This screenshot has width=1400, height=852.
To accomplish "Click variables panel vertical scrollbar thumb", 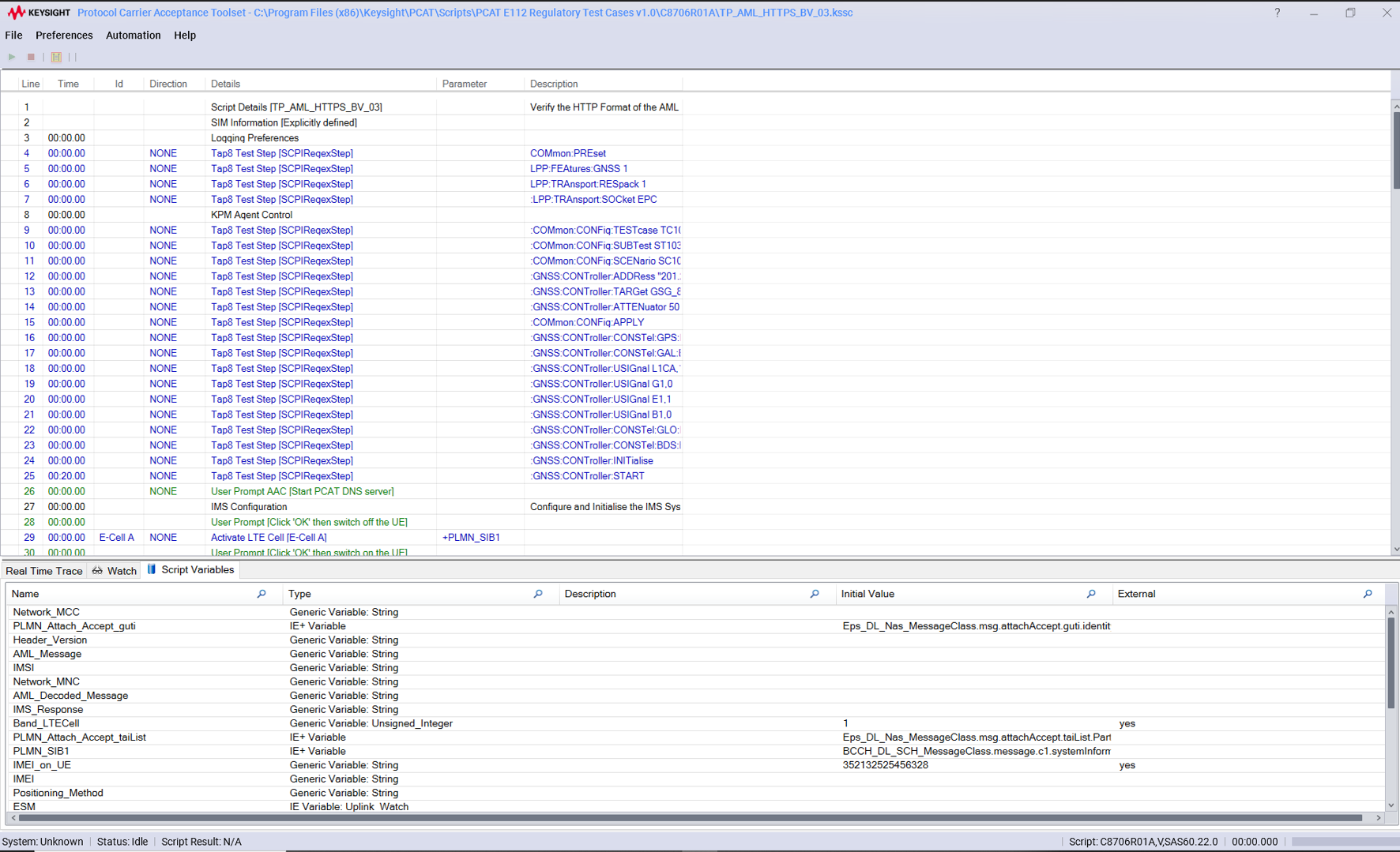I will 1391,663.
